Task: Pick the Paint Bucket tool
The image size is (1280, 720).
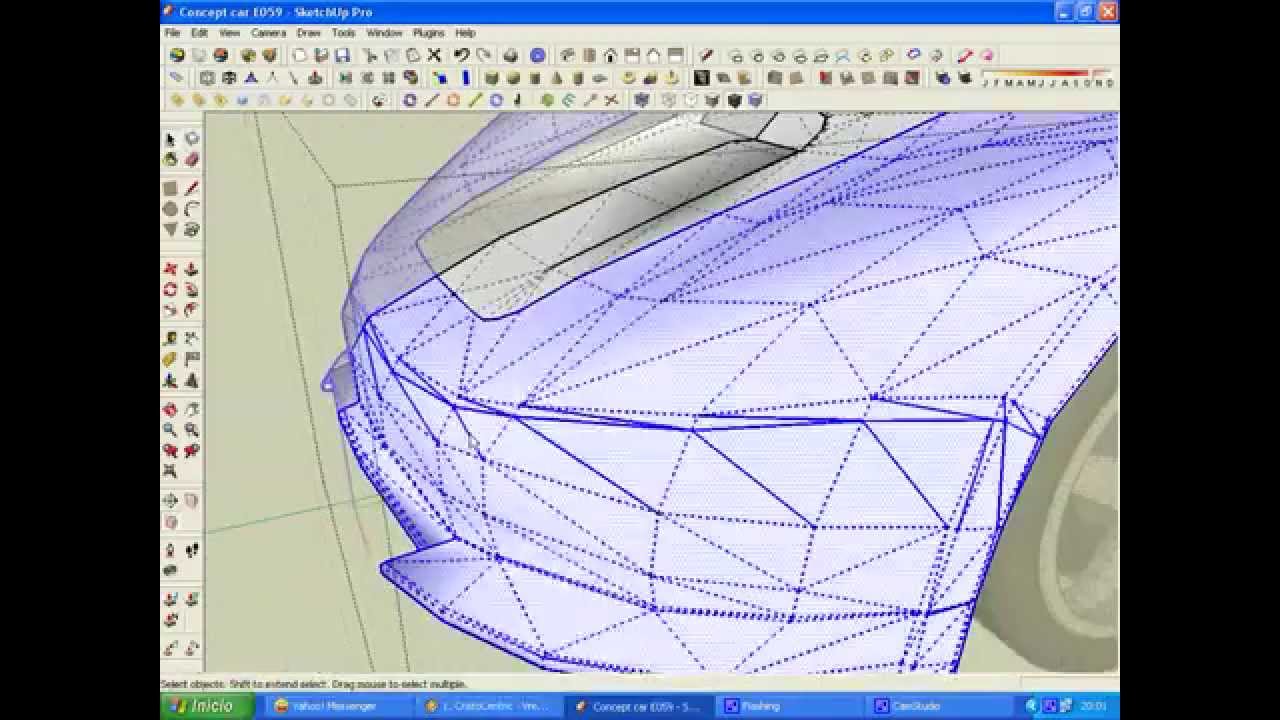Action: [170, 159]
